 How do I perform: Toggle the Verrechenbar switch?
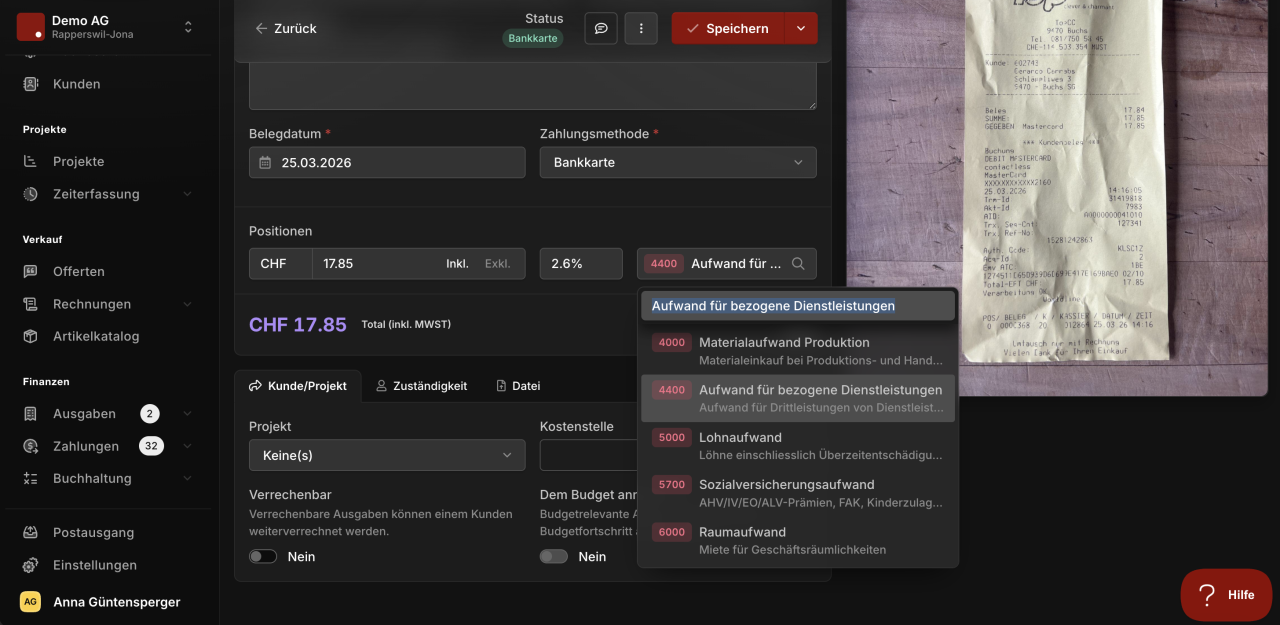click(263, 556)
